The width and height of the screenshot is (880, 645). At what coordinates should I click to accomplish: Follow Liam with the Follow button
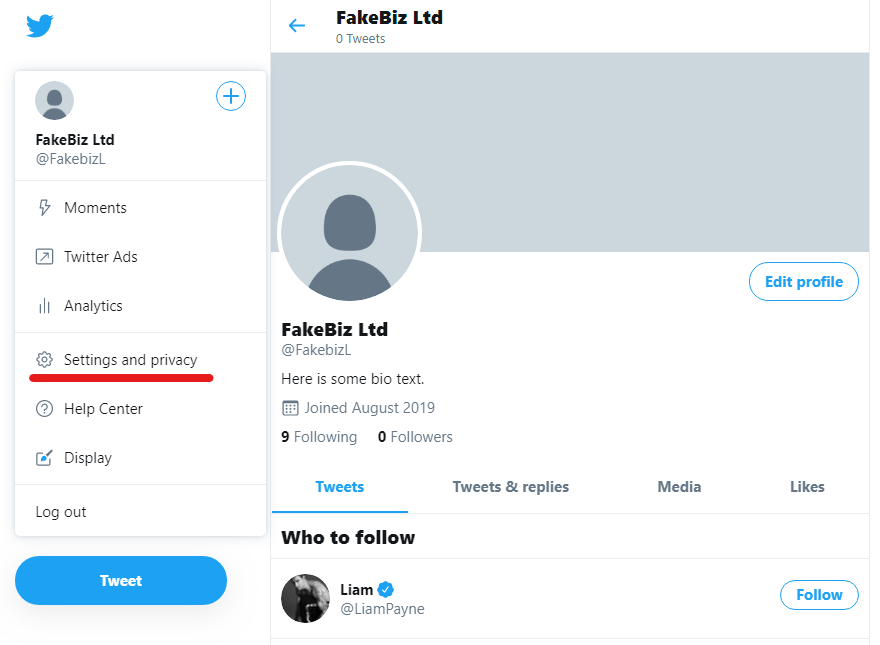coord(819,594)
